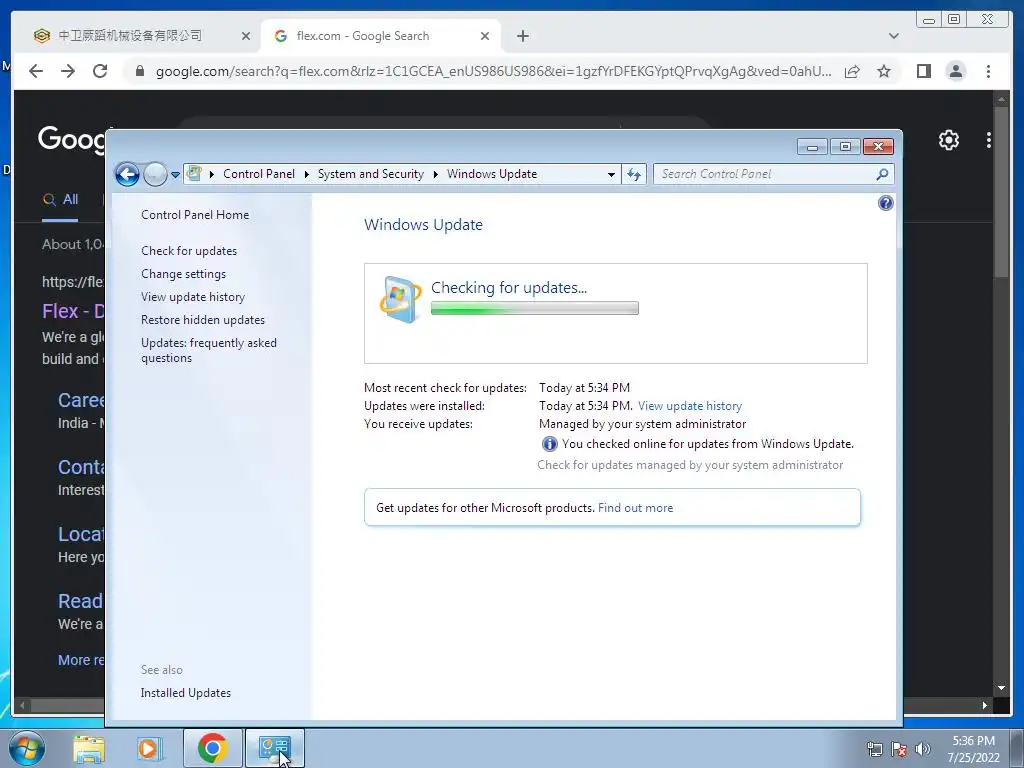This screenshot has height=768, width=1024.
Task: Open Google search settings gear
Action: [948, 140]
